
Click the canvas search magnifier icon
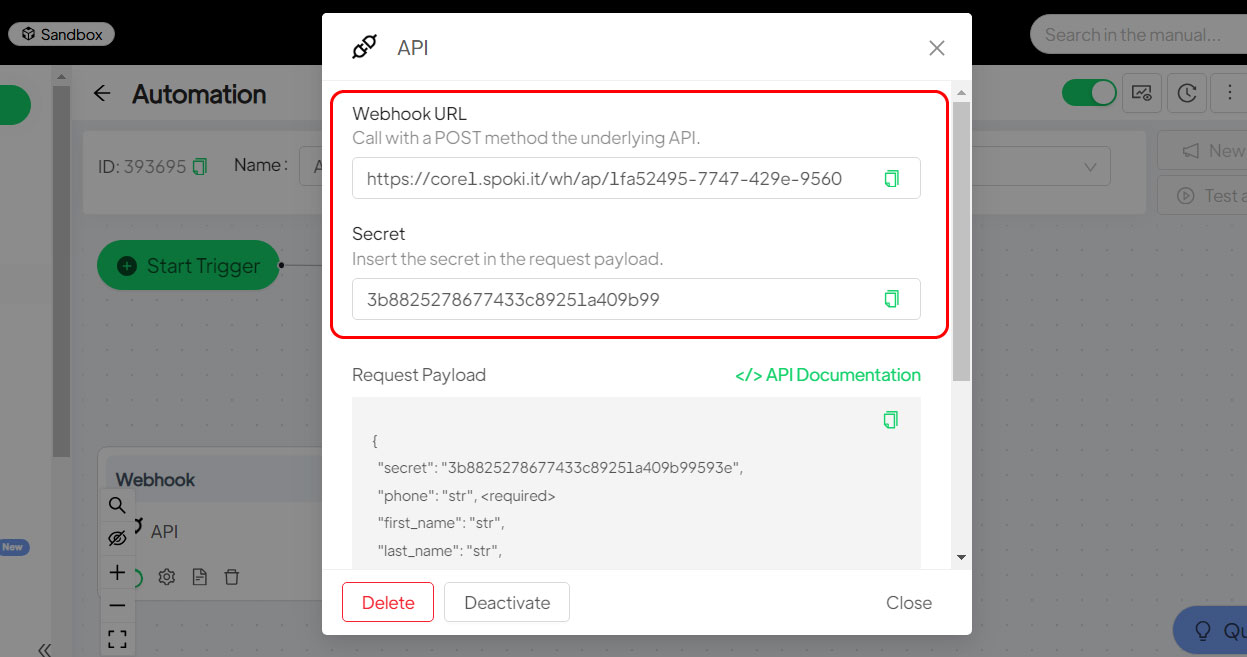tap(117, 505)
